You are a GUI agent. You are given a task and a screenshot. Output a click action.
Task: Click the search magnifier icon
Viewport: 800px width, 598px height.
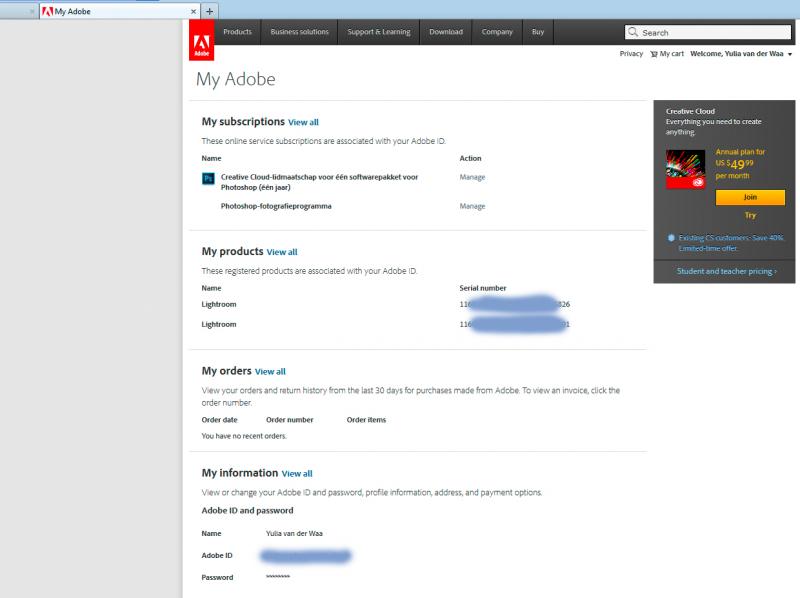(633, 32)
